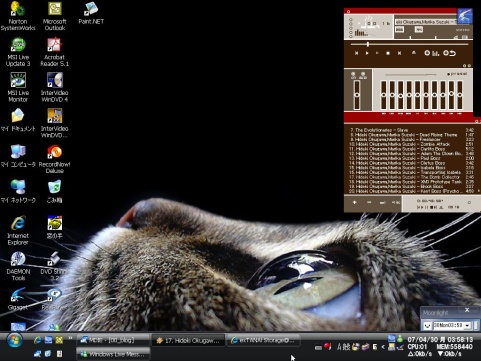The width and height of the screenshot is (481, 361).
Task: Click album art thumbnail in player
Action: coord(465,16)
